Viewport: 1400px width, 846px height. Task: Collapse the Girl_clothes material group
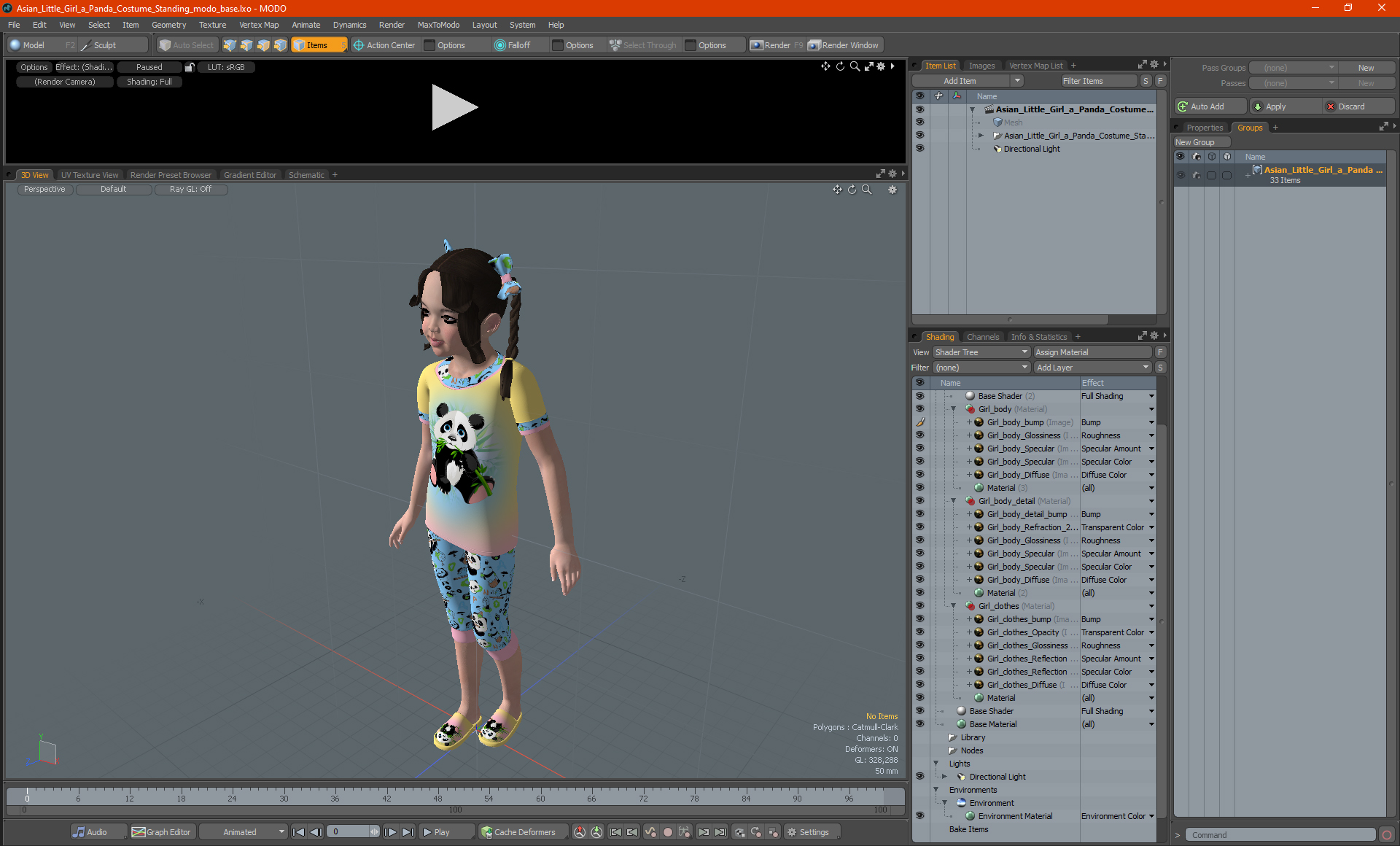point(953,606)
